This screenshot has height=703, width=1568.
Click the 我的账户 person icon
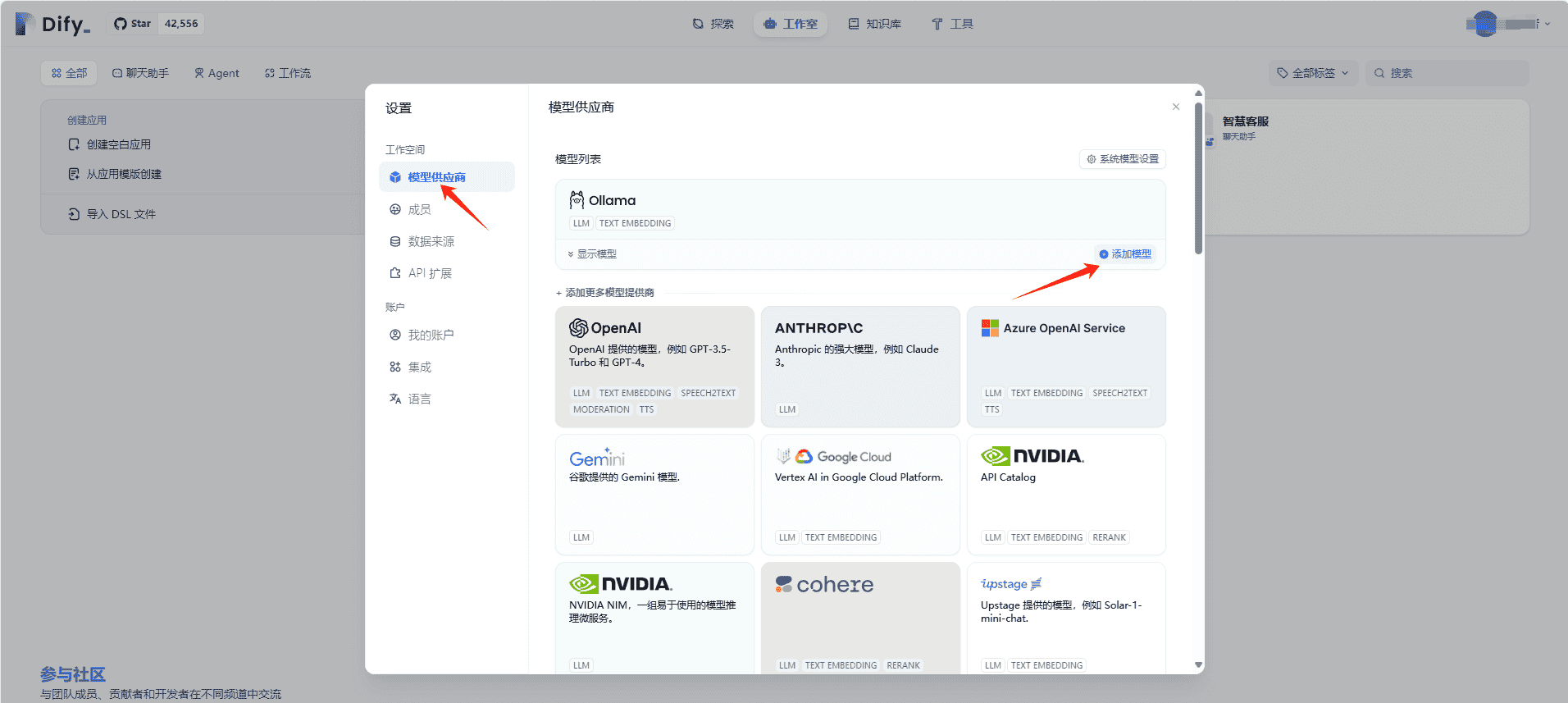pos(395,335)
